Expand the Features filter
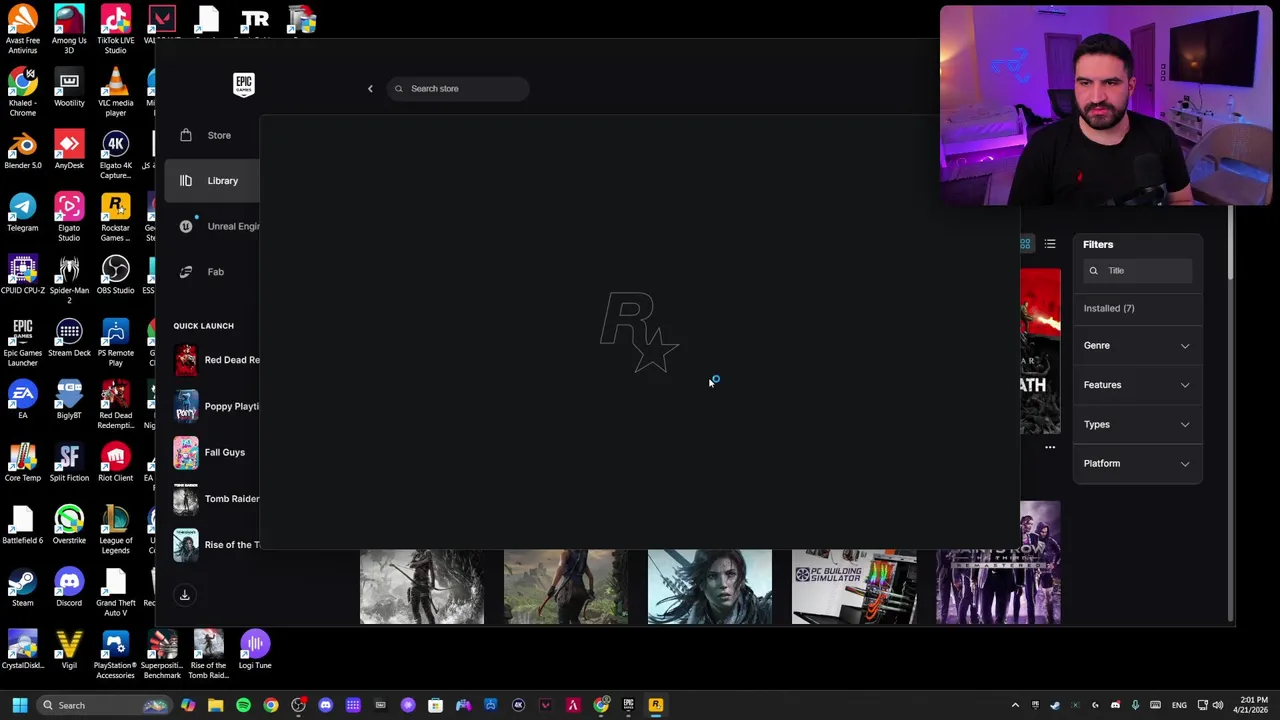Viewport: 1280px width, 720px height. (x=1137, y=385)
